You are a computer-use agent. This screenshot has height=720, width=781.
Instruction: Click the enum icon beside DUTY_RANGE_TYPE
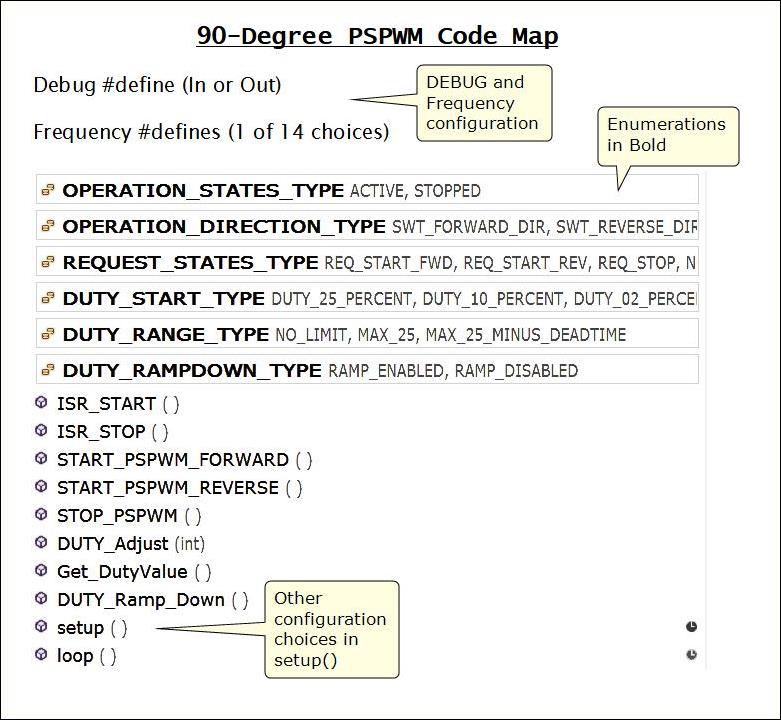pyautogui.click(x=47, y=334)
